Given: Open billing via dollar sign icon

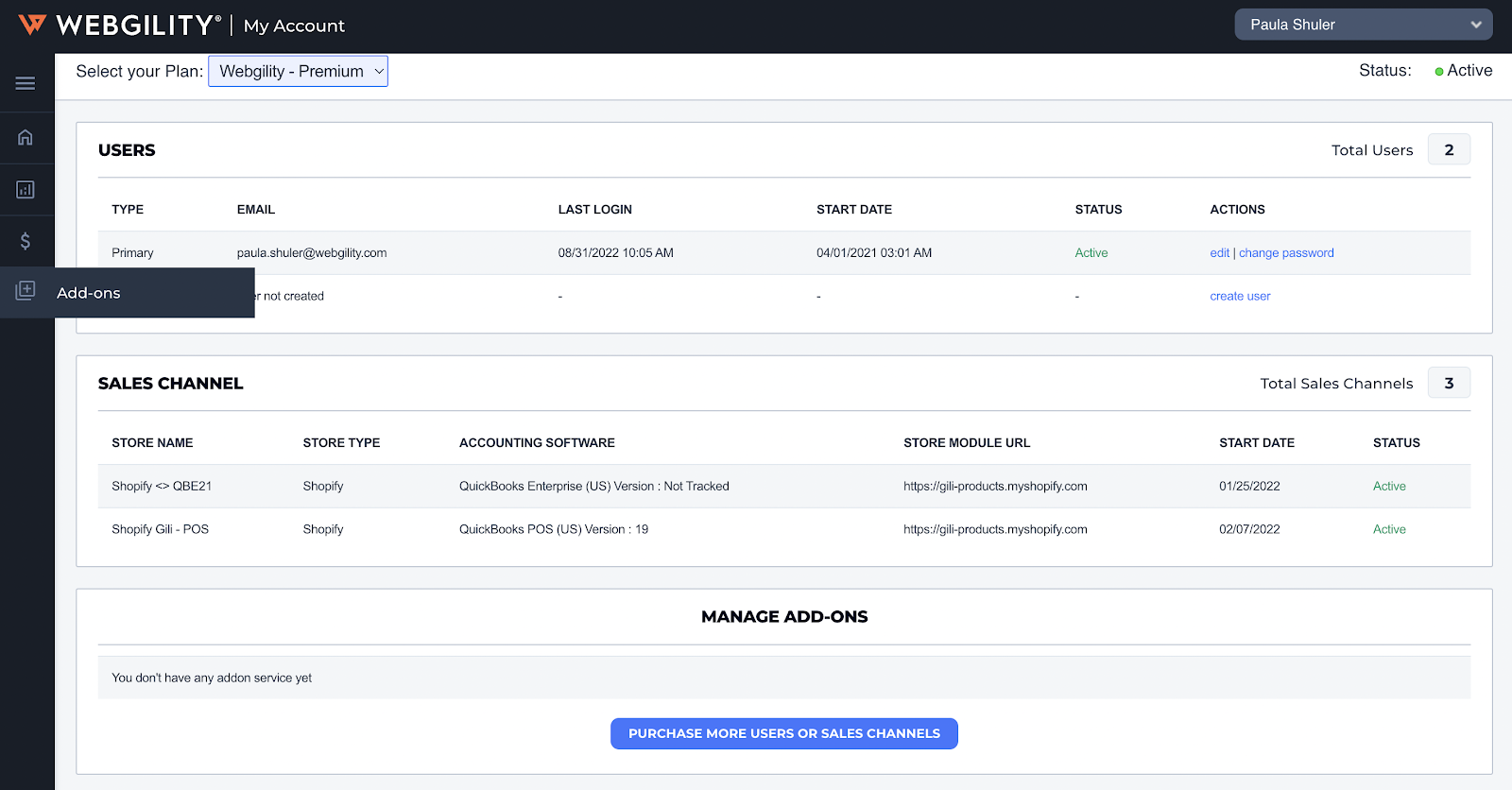Looking at the screenshot, I should (x=26, y=241).
